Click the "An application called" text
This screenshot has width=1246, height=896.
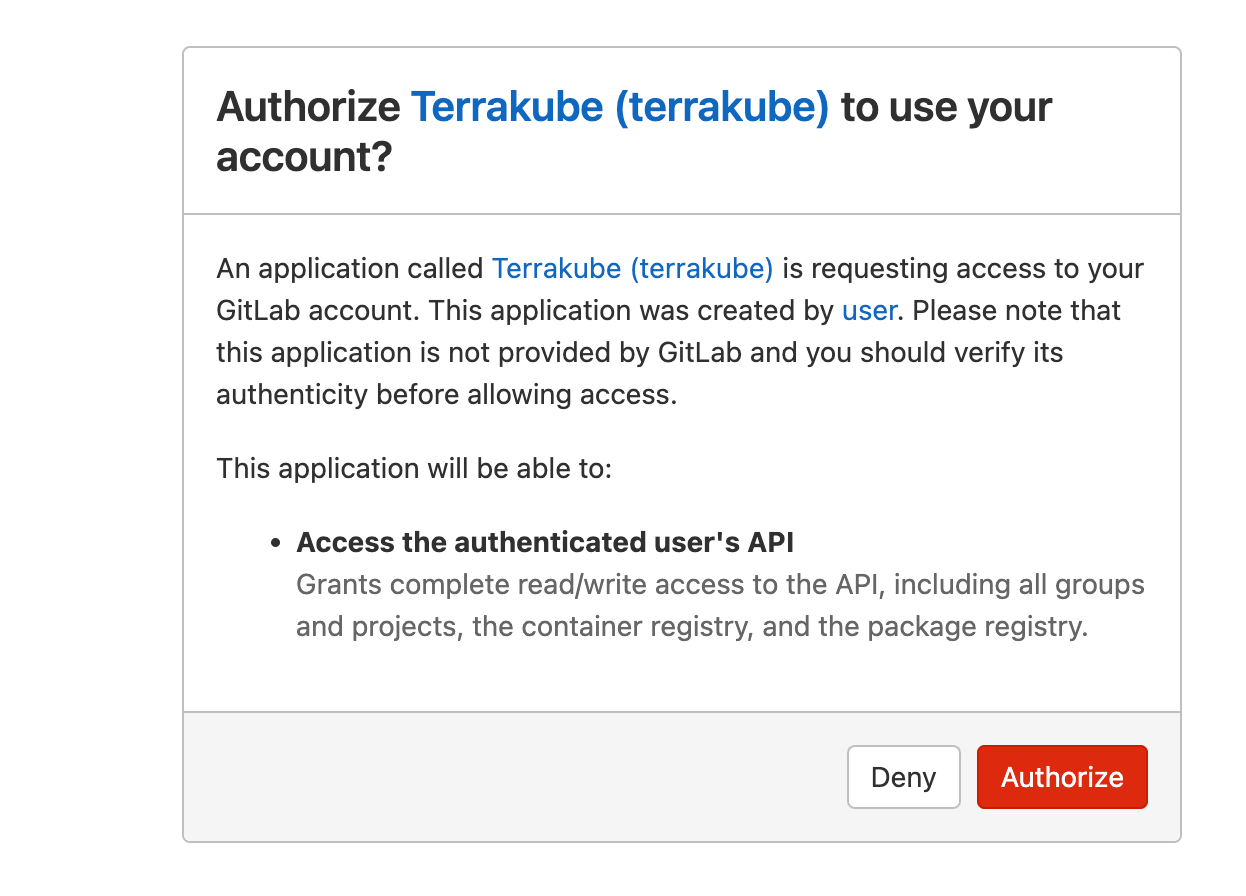pyautogui.click(x=350, y=268)
